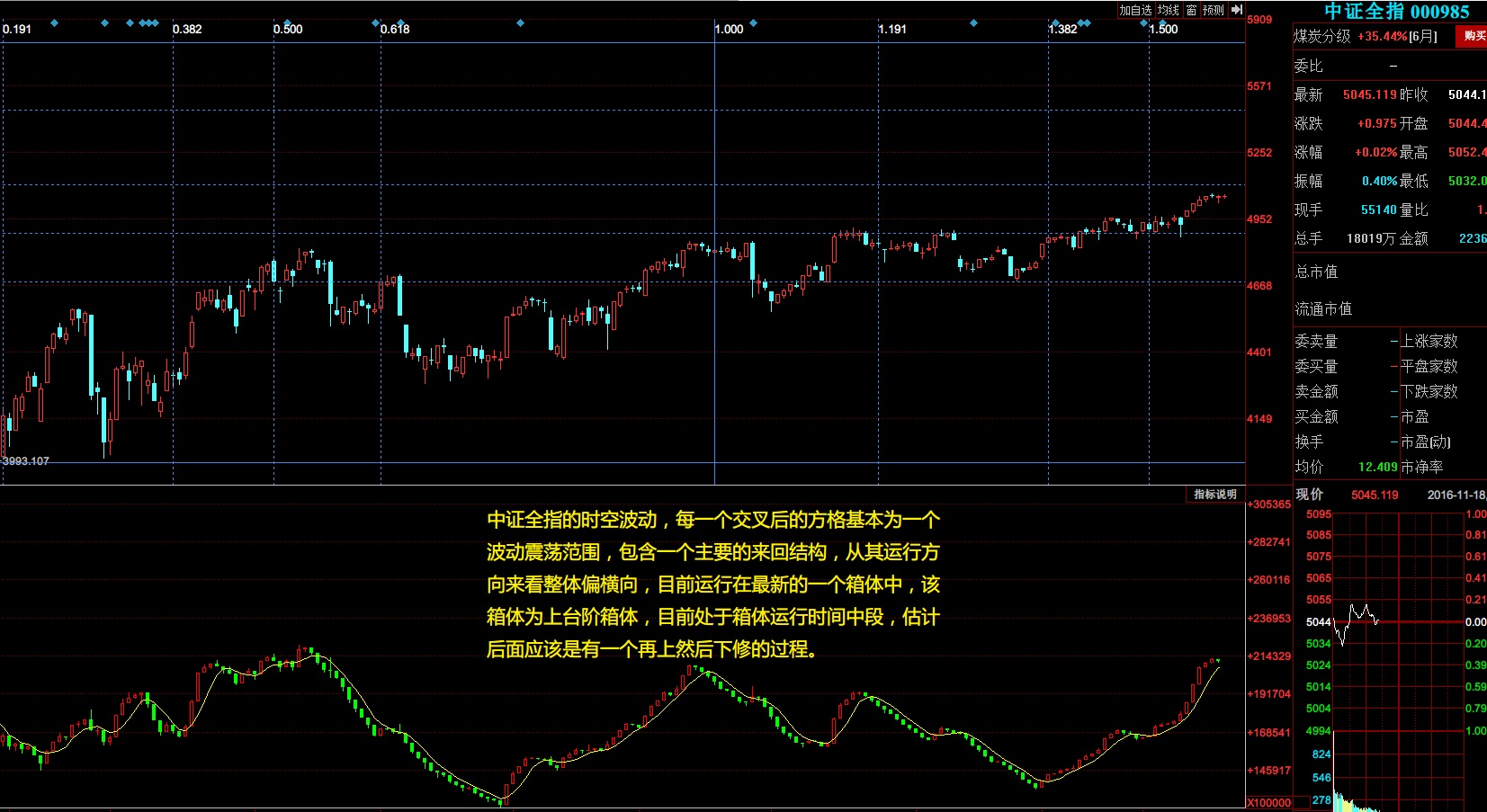
Task: Select the 0.191 time-ratio marker label
Action: (x=17, y=29)
